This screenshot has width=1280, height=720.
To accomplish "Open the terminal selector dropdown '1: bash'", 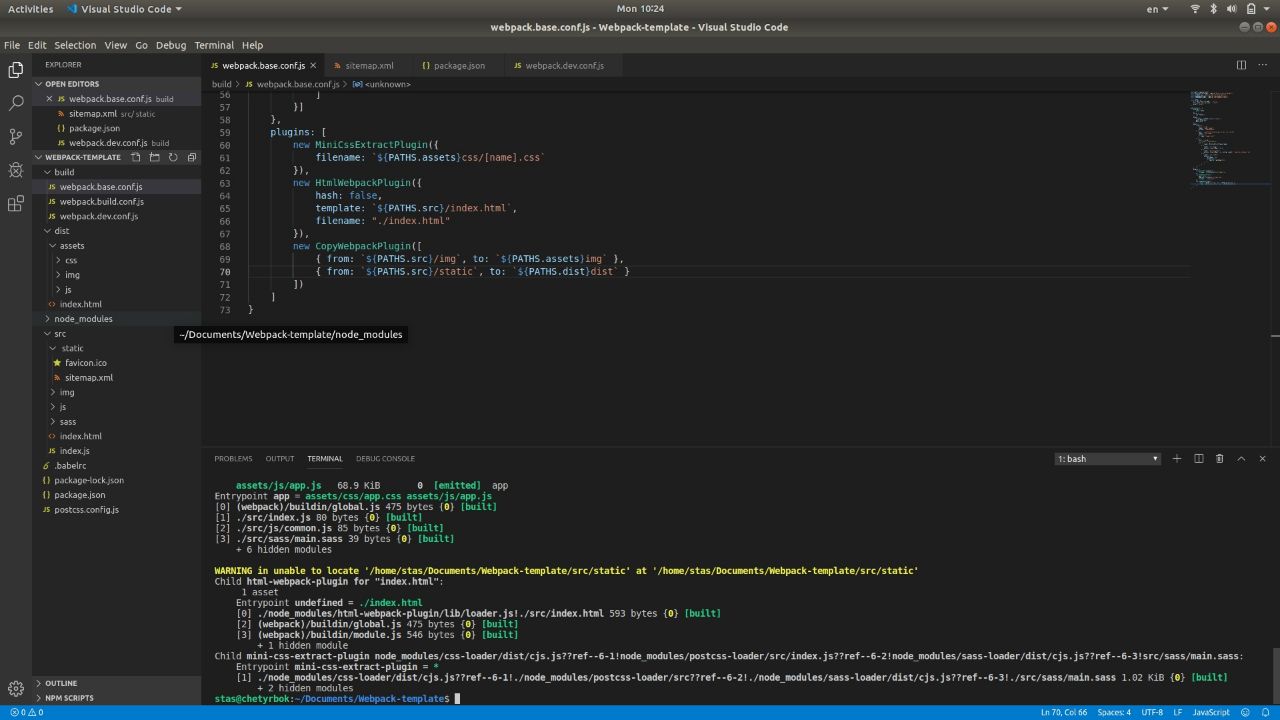I will (1108, 459).
